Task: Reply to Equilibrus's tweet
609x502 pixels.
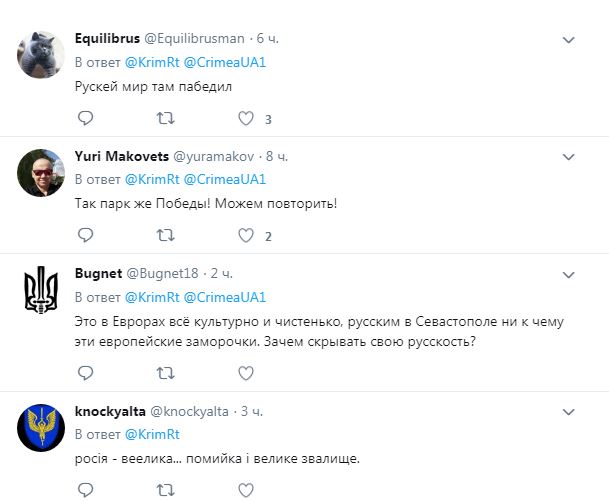Action: 85,118
